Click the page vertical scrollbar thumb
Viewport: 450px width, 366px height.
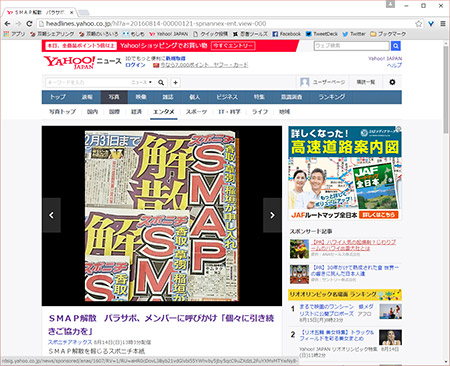446,90
